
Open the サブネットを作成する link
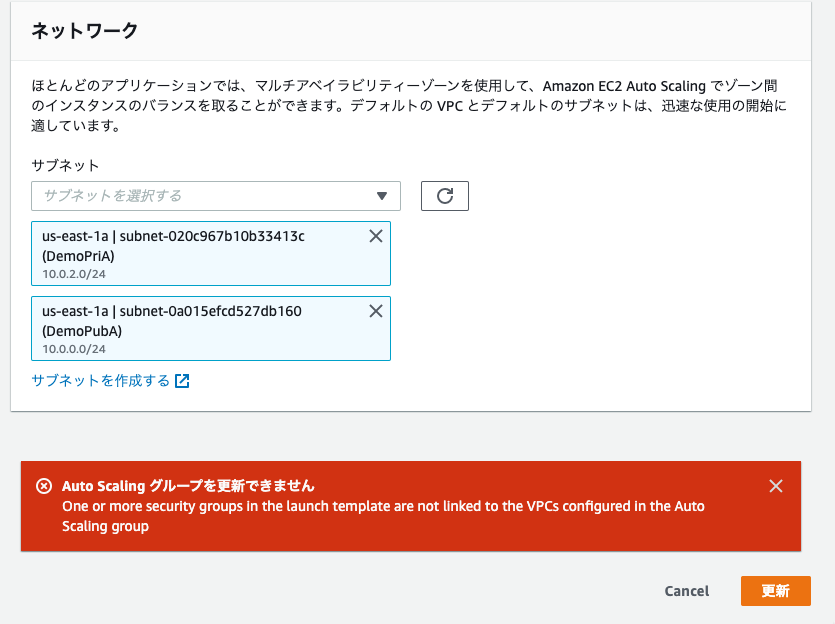point(100,381)
